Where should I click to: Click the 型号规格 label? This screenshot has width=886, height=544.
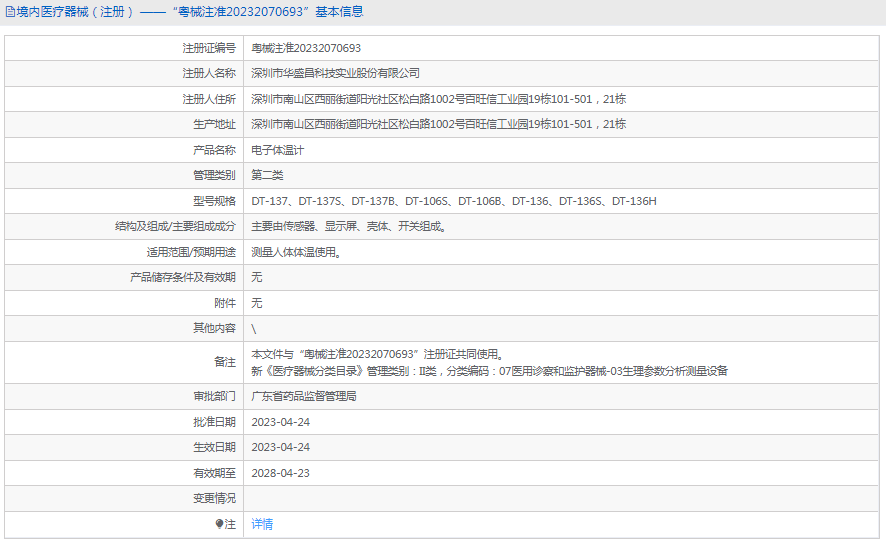(x=214, y=201)
